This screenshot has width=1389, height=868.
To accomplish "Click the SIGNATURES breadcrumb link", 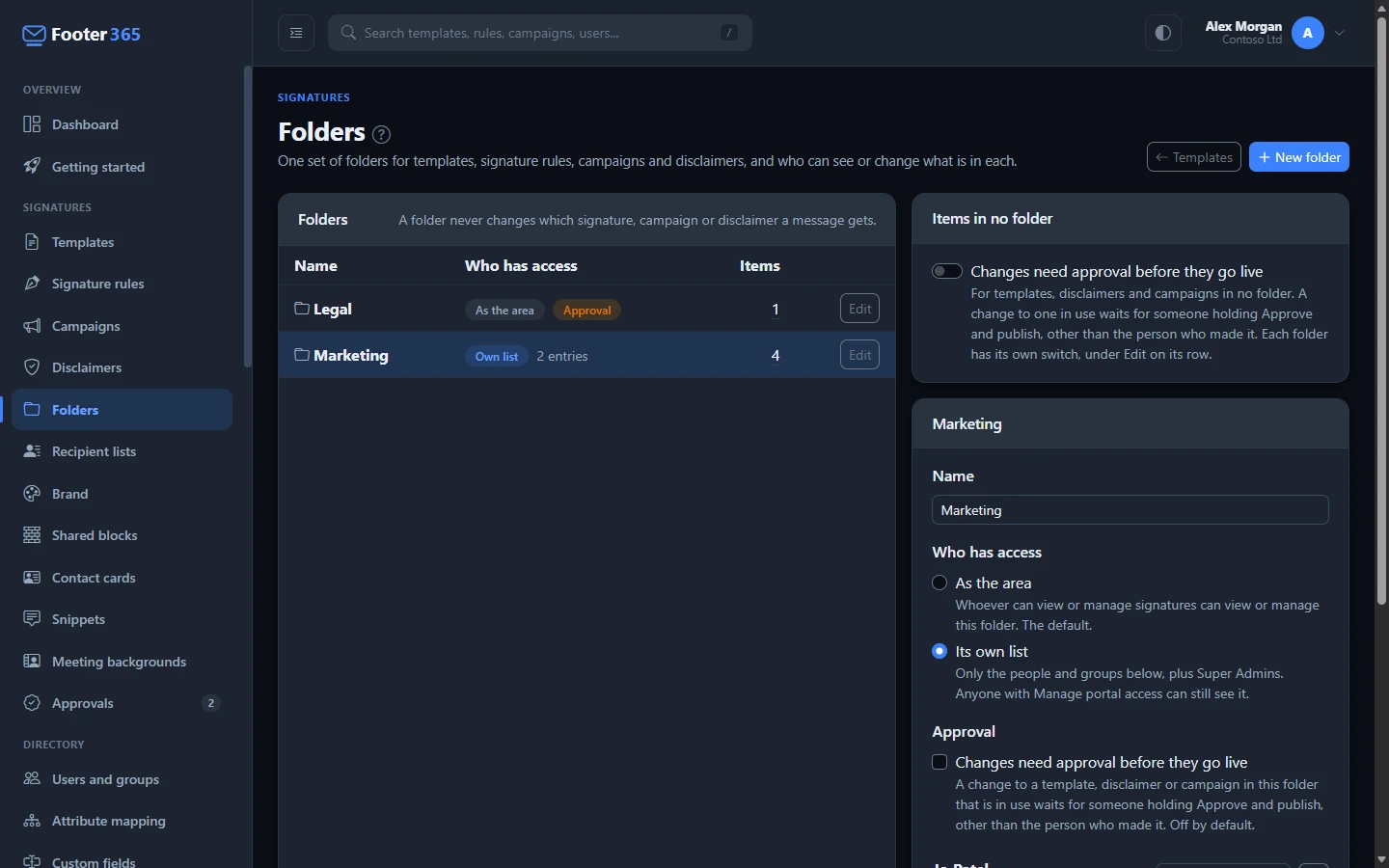I will 313,97.
